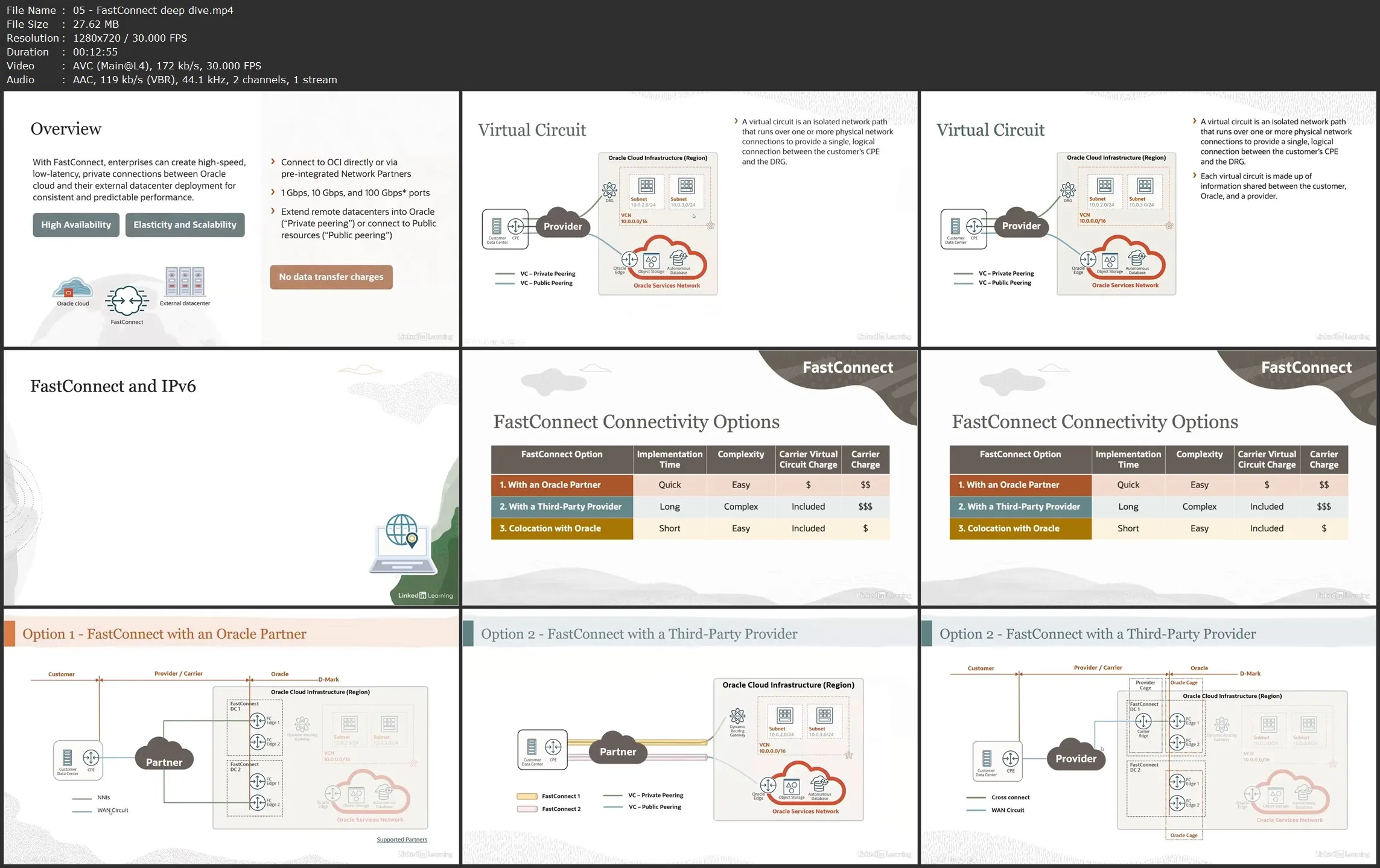Click the file name '05 - FastConnect deep dive.mp4'
The image size is (1380, 868).
(153, 10)
